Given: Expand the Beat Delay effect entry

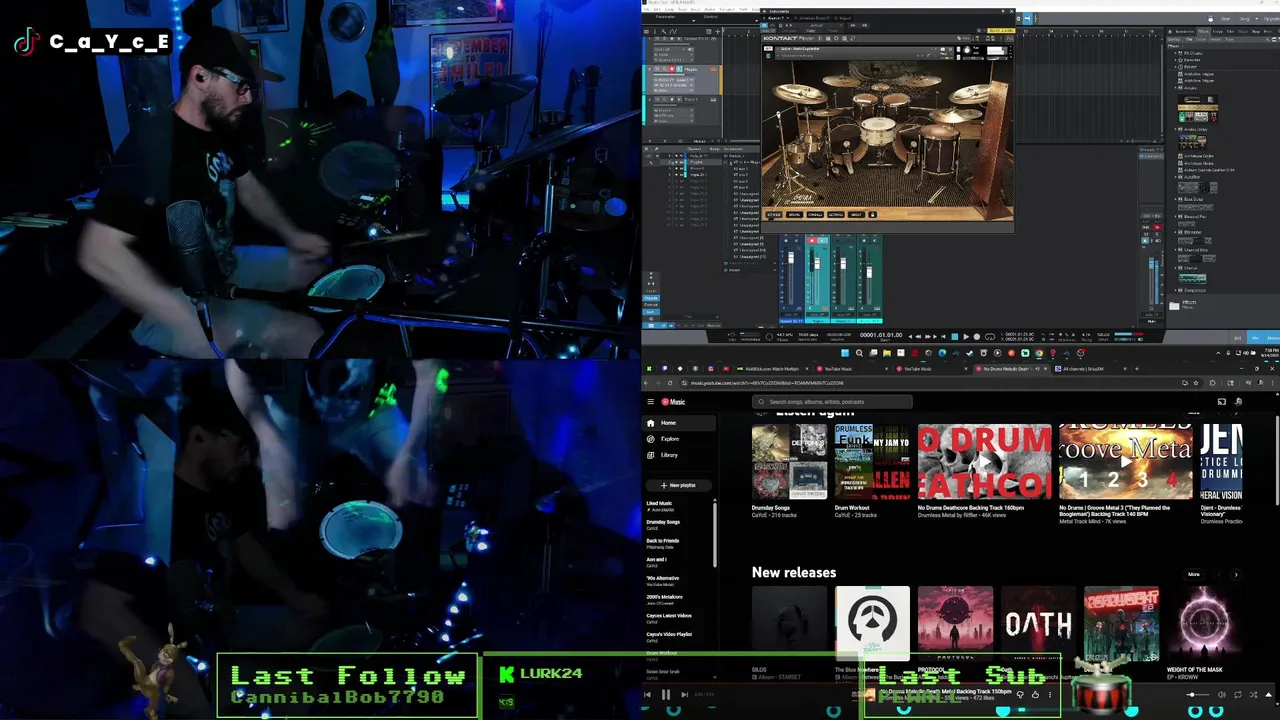Looking at the screenshot, I should 1176,199.
